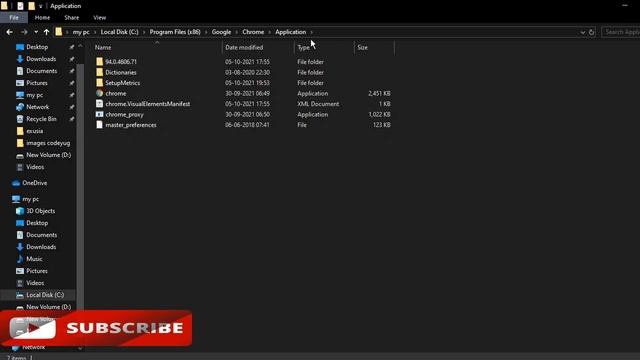Sort by the Type column header
This screenshot has width=640, height=360.
pyautogui.click(x=303, y=47)
